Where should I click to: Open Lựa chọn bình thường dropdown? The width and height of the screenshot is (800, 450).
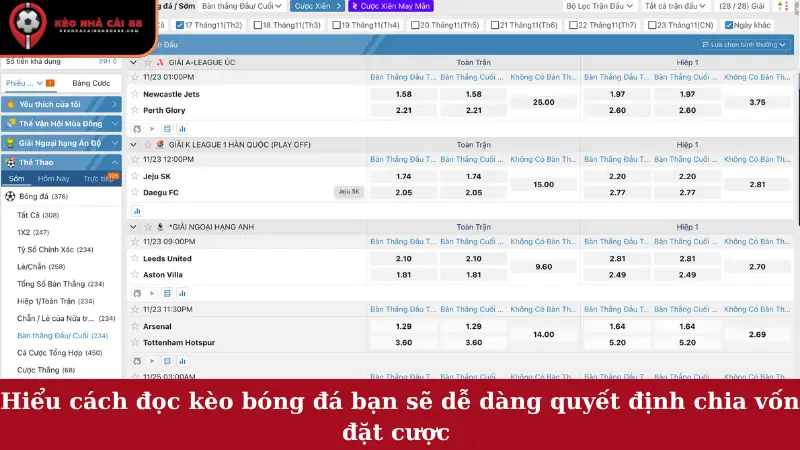[744, 44]
